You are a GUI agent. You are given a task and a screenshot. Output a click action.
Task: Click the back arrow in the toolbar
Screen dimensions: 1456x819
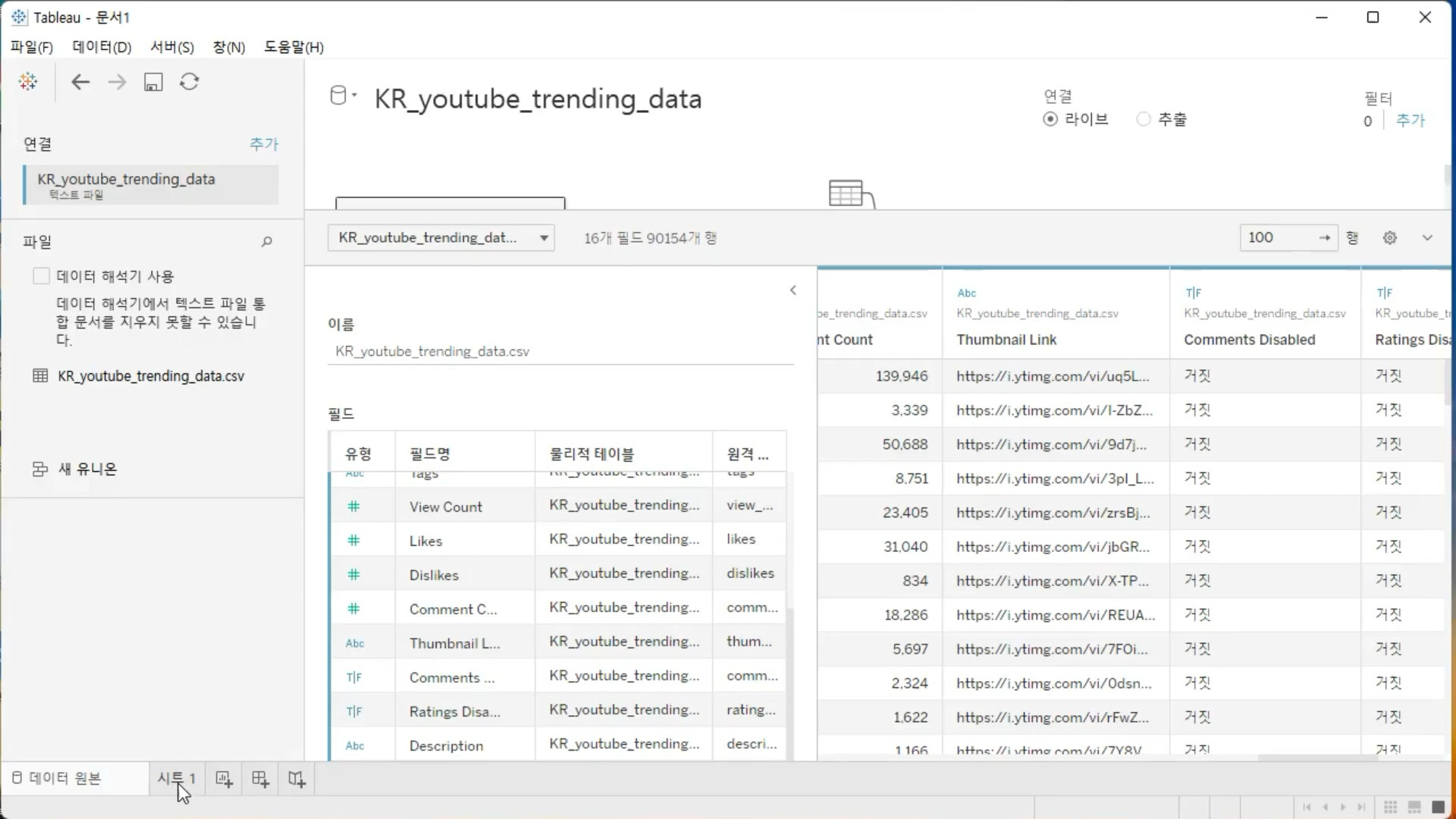[x=80, y=82]
